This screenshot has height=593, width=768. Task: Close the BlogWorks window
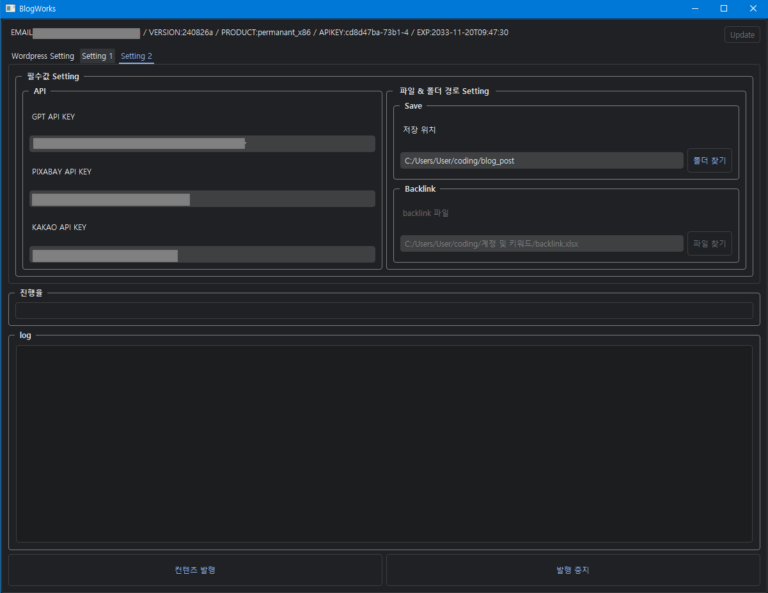pyautogui.click(x=752, y=8)
